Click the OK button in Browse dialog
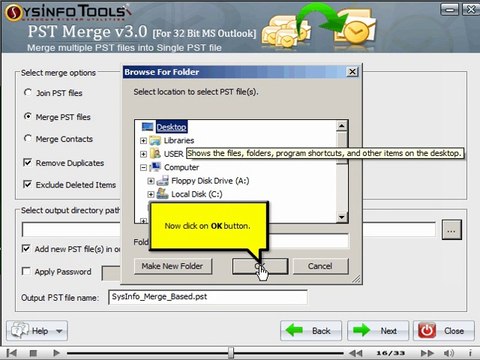Viewport: 480px width, 360px height. pyautogui.click(x=260, y=266)
